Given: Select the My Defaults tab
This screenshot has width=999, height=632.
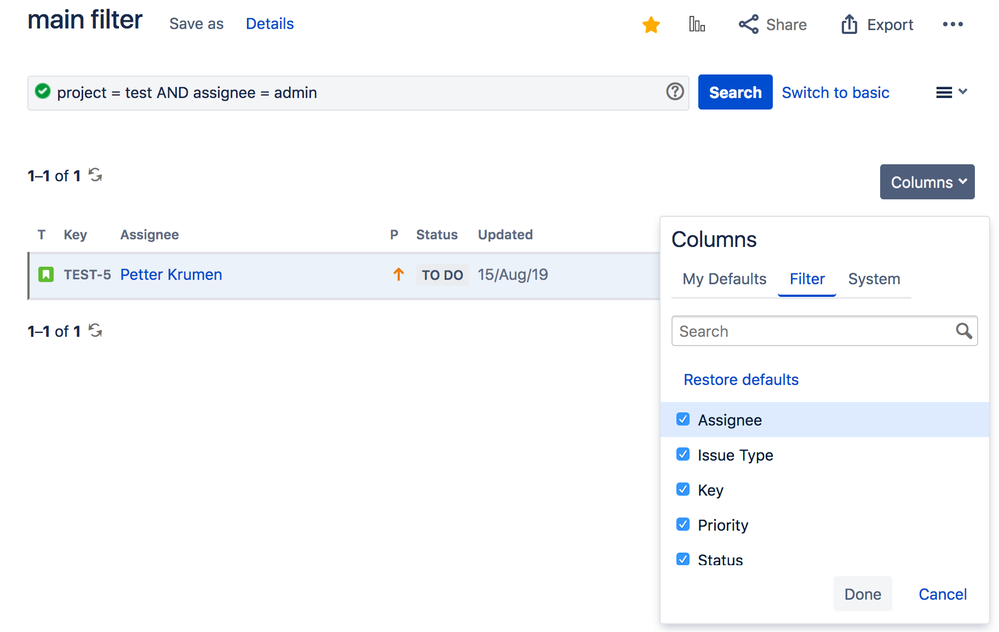Looking at the screenshot, I should [723, 279].
